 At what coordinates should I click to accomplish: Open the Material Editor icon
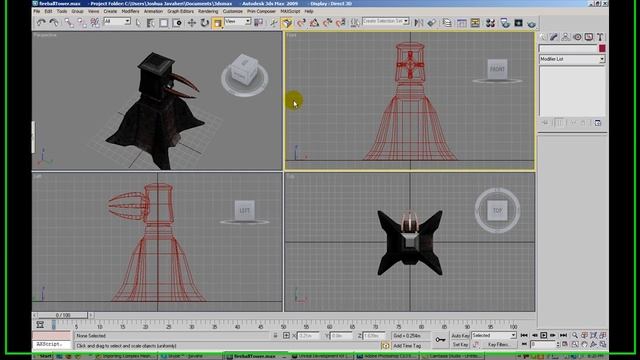coord(490,23)
